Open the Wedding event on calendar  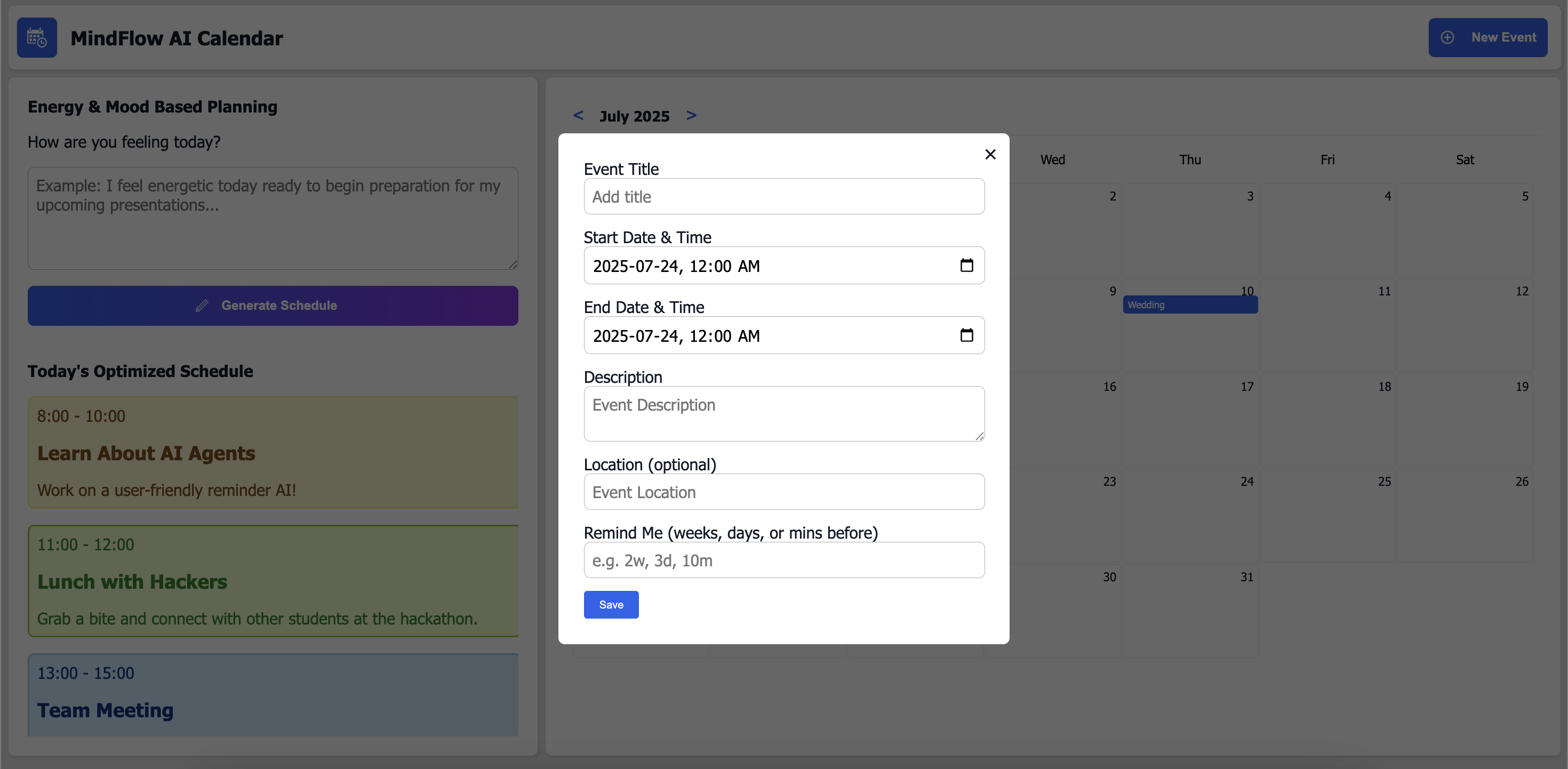1189,305
